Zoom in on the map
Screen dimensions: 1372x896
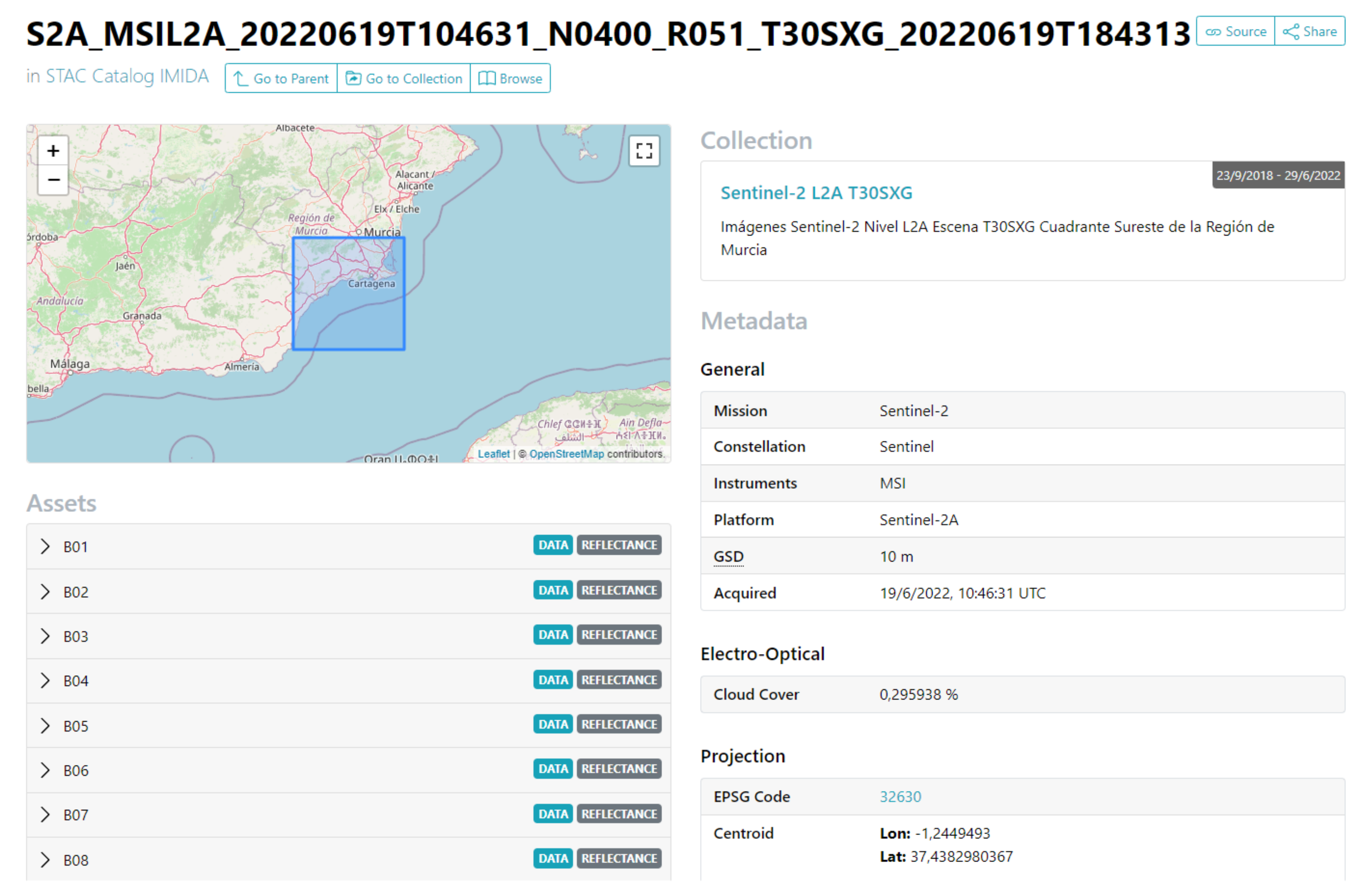53,151
